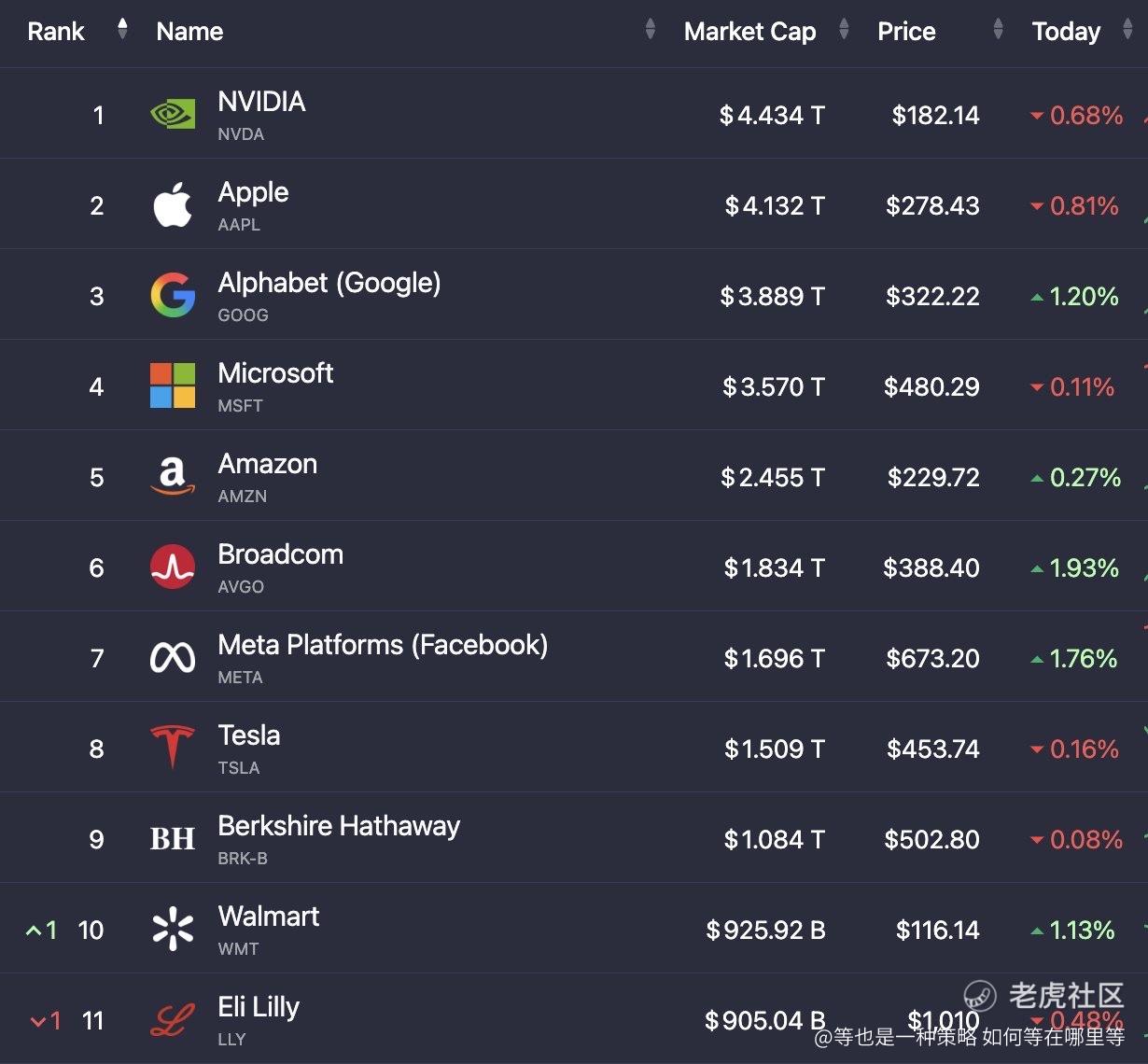Click the Meta infinity logo
Viewport: 1148px width, 1064px height.
[173, 658]
